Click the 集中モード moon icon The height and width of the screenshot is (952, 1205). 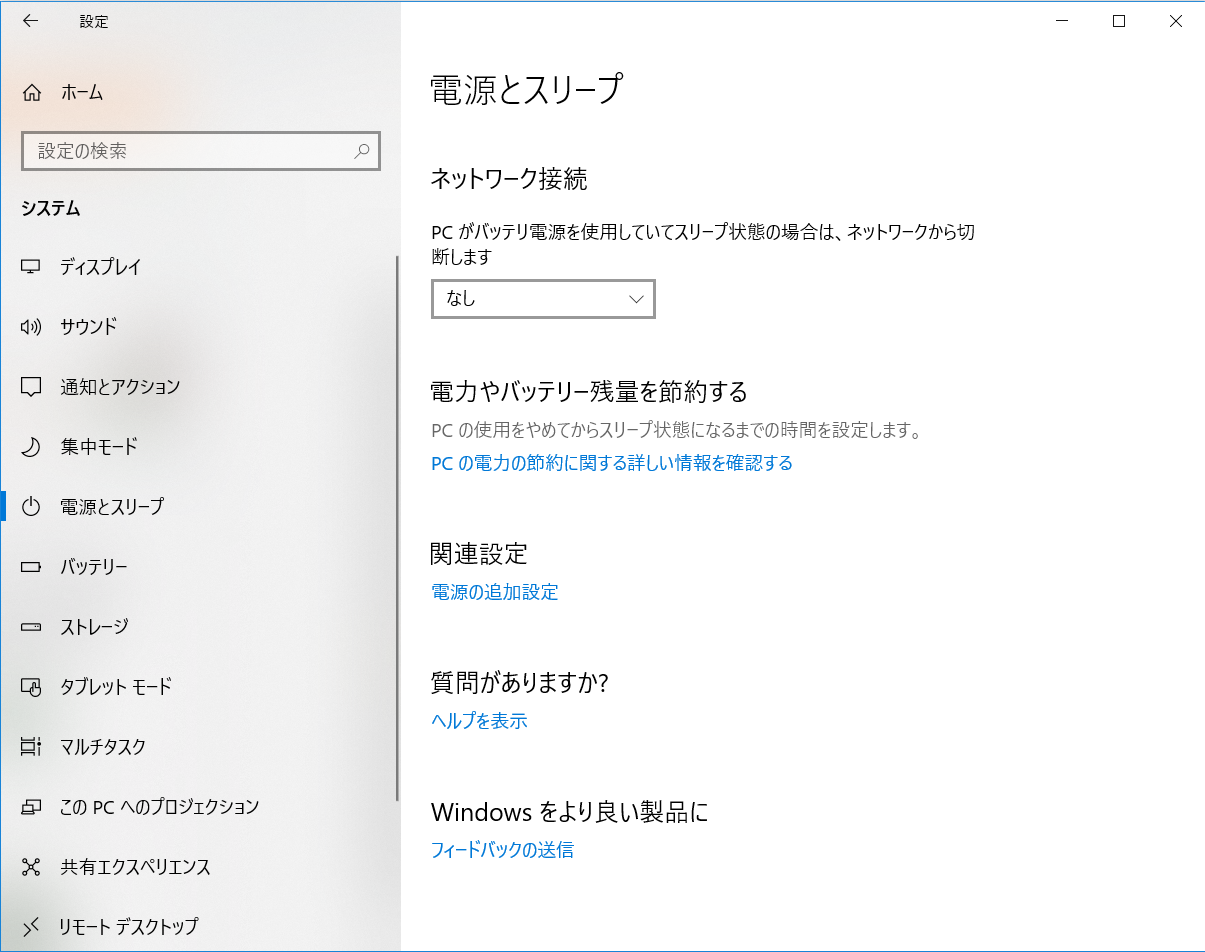point(31,447)
